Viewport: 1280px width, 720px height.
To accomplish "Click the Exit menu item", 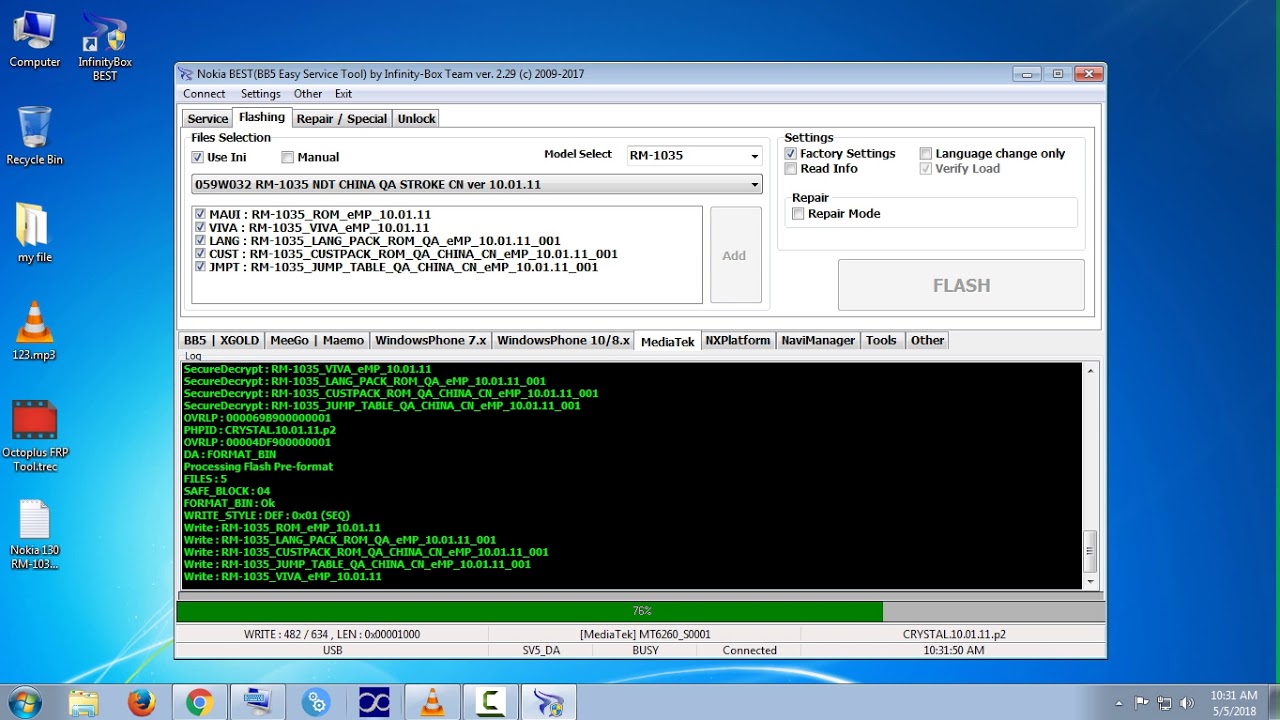I will [343, 94].
